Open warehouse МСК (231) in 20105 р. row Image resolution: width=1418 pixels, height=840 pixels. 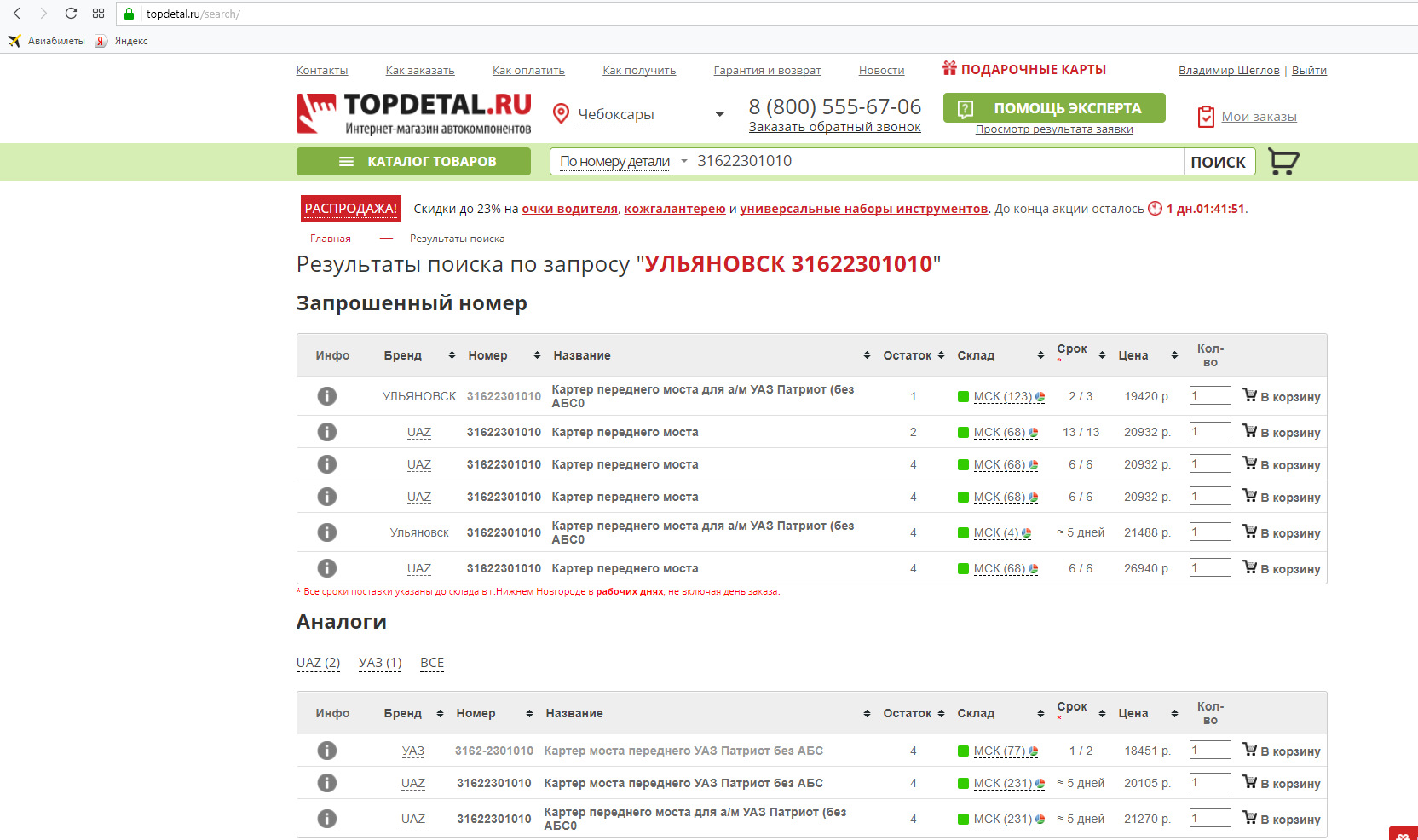click(x=1002, y=784)
